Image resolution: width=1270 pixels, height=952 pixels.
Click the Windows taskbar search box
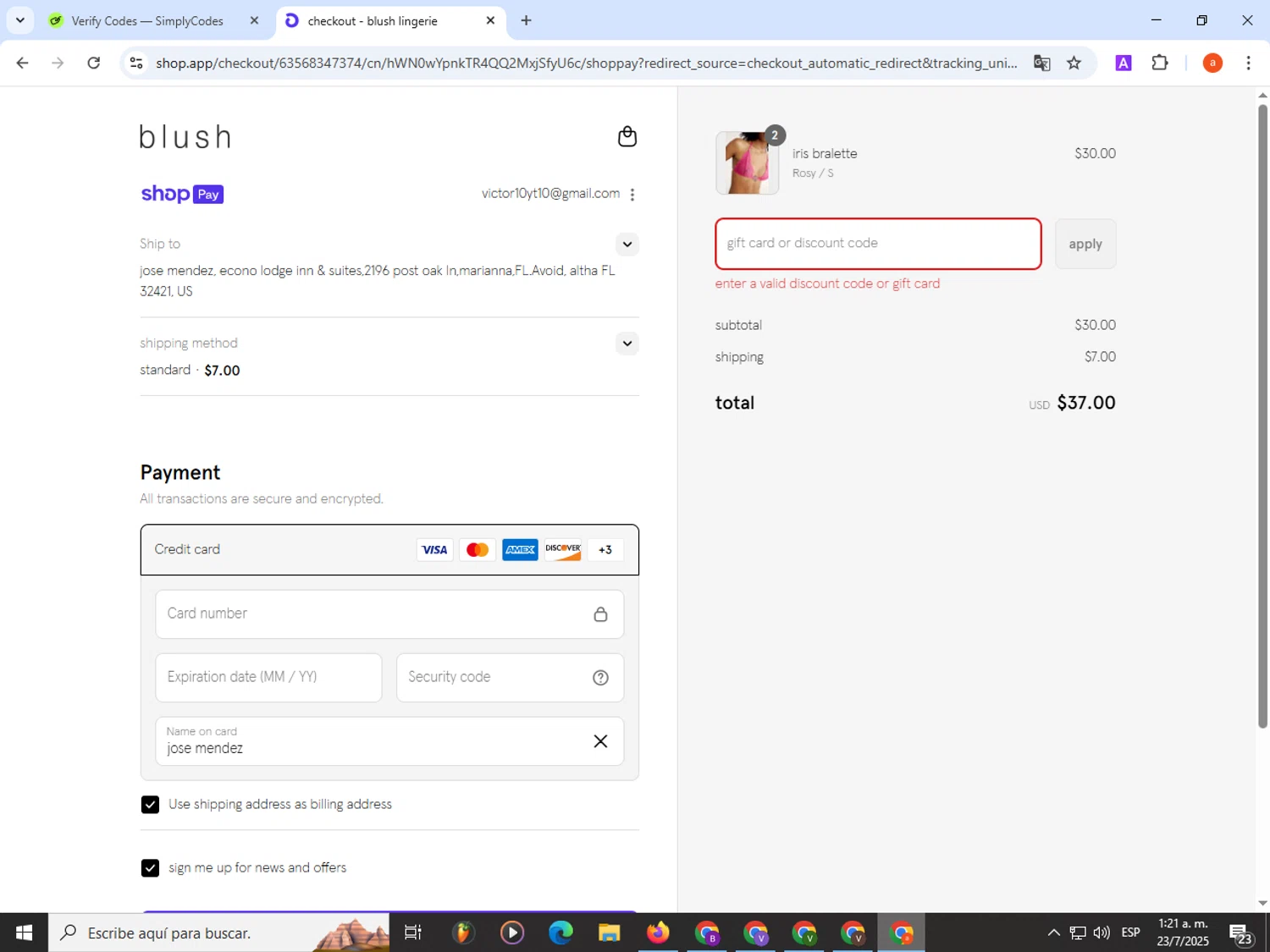pos(220,933)
